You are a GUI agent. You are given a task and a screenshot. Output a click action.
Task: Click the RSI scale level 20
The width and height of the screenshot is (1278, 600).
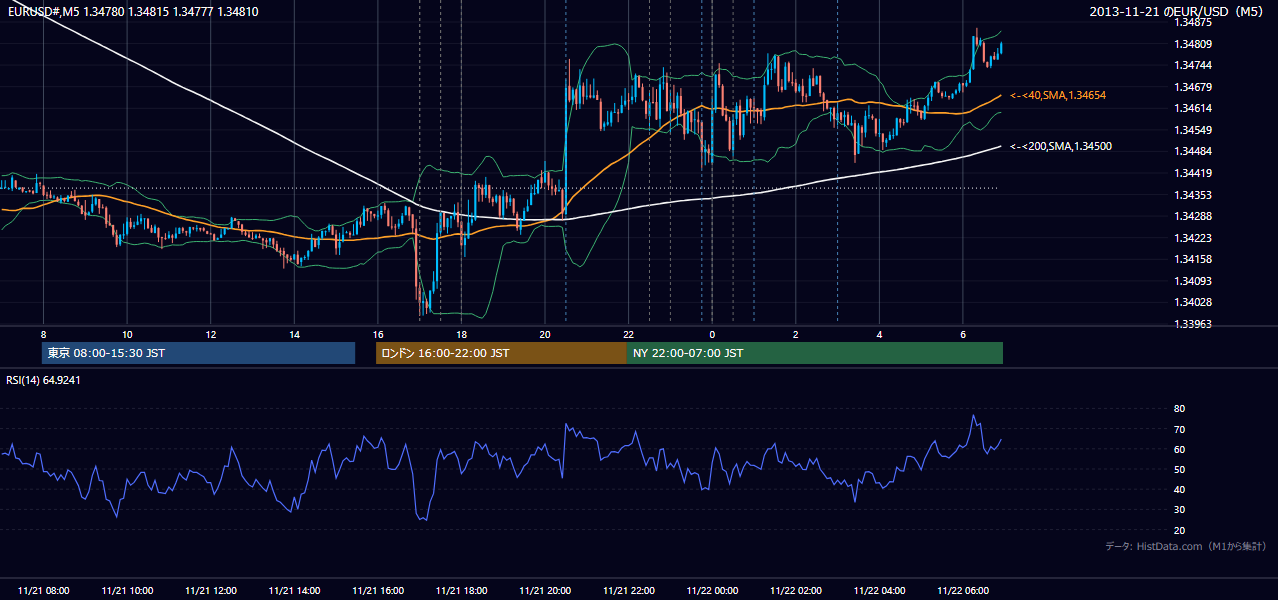tap(1179, 530)
